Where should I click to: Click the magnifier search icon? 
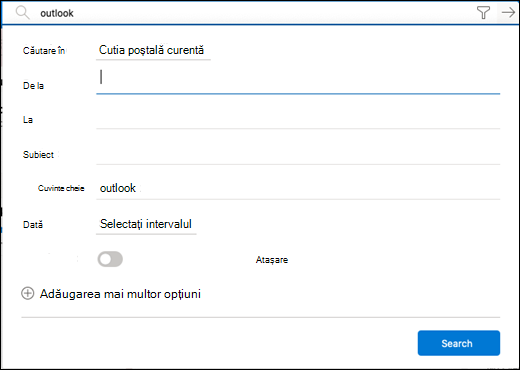pyautogui.click(x=22, y=13)
